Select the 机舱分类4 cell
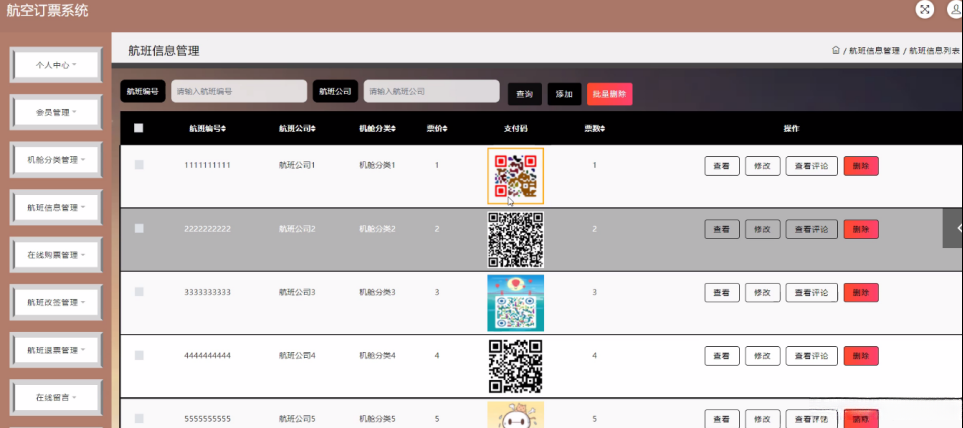 click(377, 356)
